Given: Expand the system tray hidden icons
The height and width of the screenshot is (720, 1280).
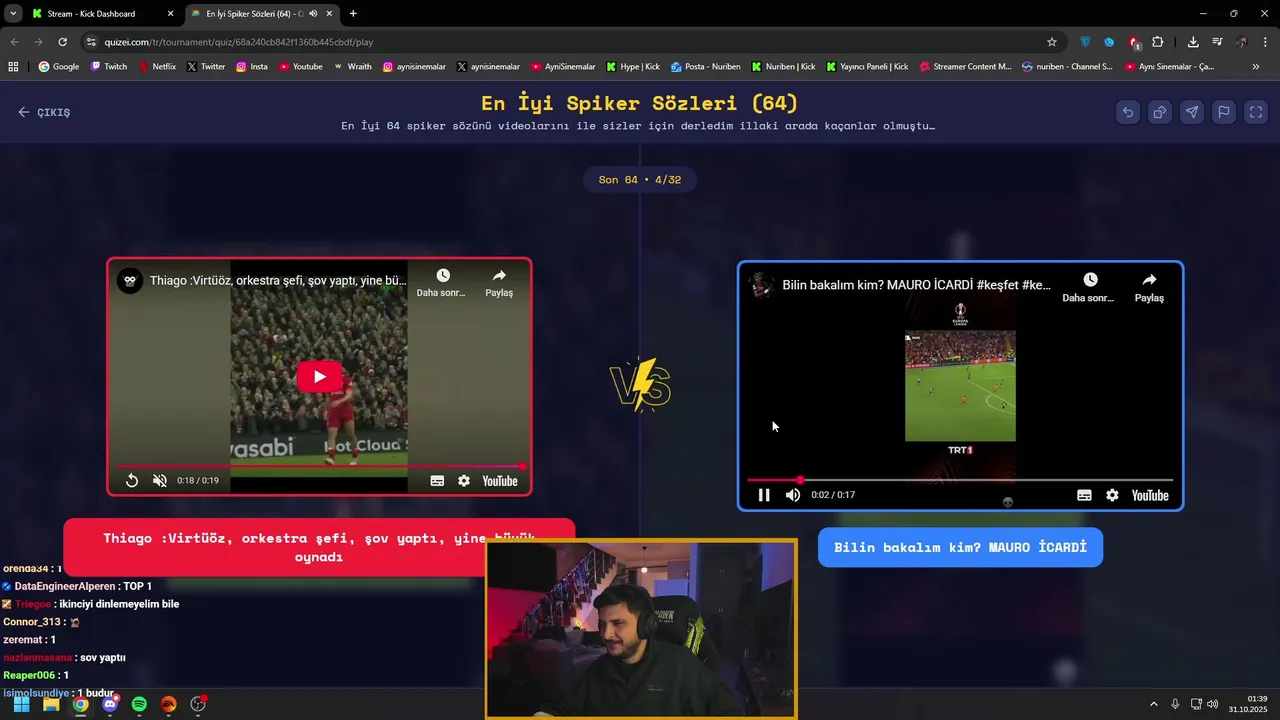Looking at the screenshot, I should [1153, 704].
